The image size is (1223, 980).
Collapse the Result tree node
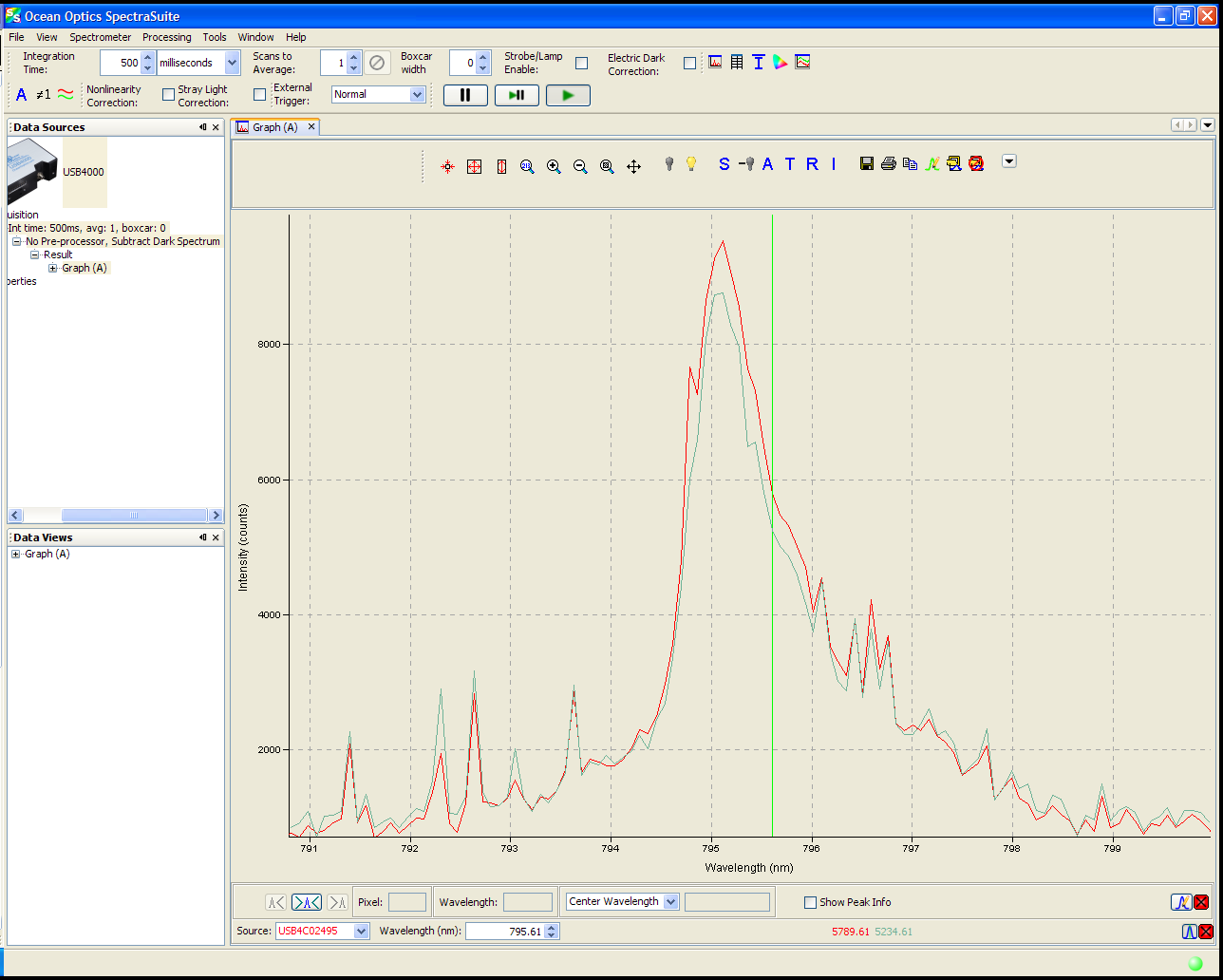(34, 254)
